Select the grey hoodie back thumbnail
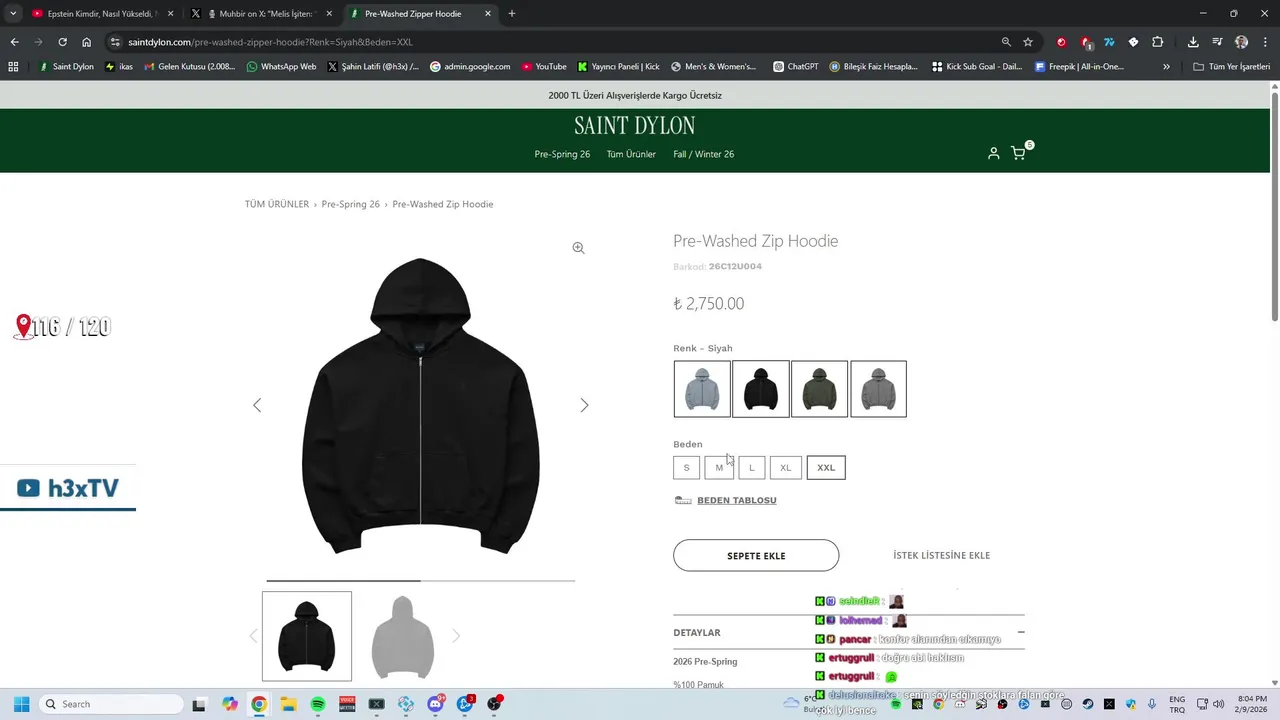This screenshot has height=720, width=1280. click(402, 636)
